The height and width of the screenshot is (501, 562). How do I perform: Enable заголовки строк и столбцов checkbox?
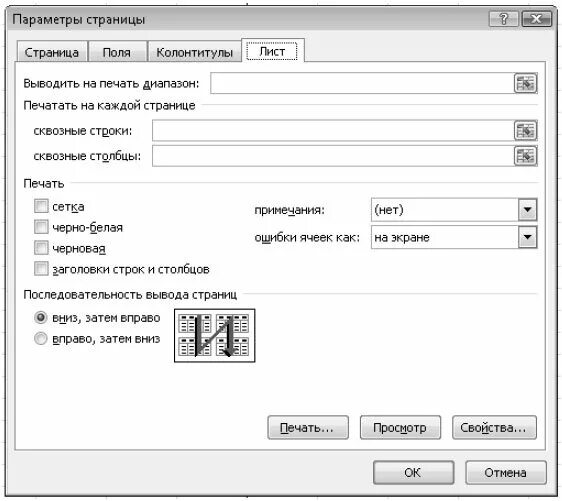click(x=41, y=268)
